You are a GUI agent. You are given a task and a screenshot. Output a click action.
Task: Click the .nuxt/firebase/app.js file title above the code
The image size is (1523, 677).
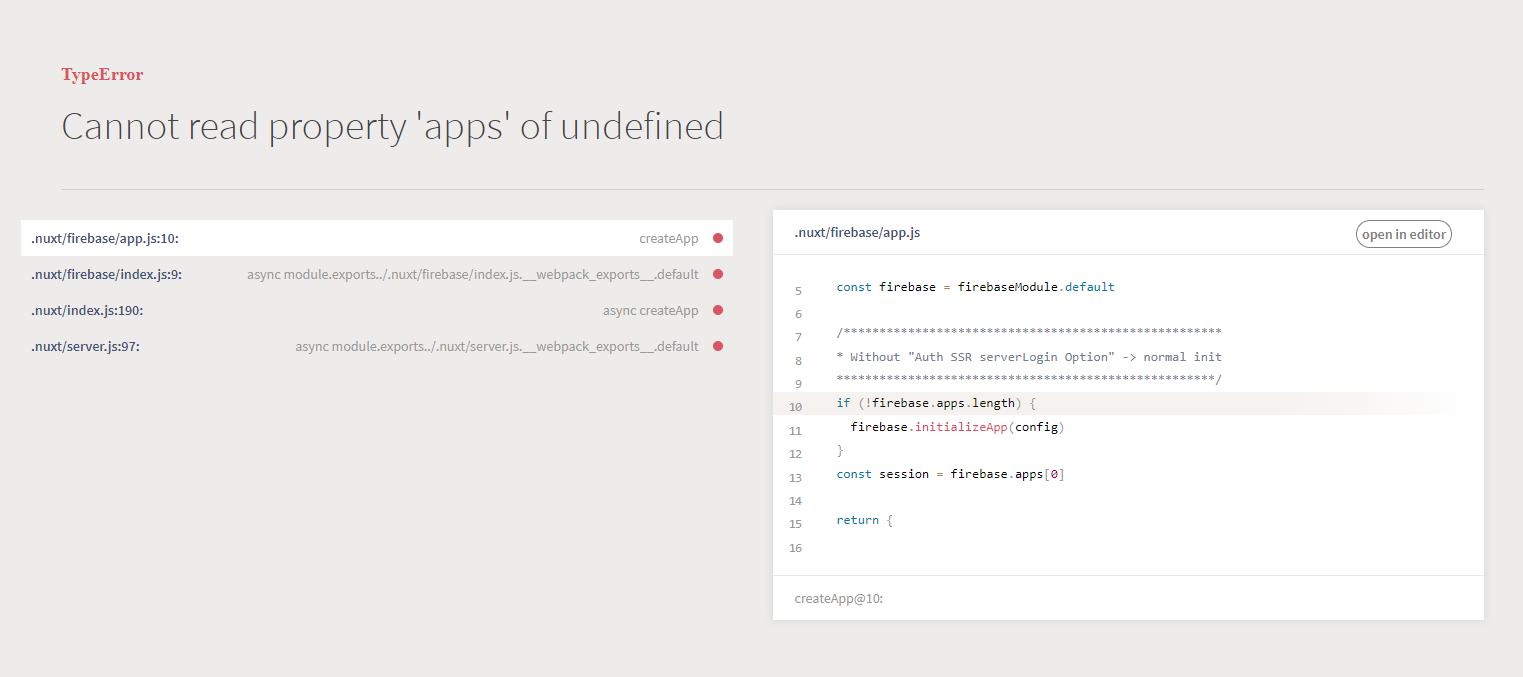[856, 232]
